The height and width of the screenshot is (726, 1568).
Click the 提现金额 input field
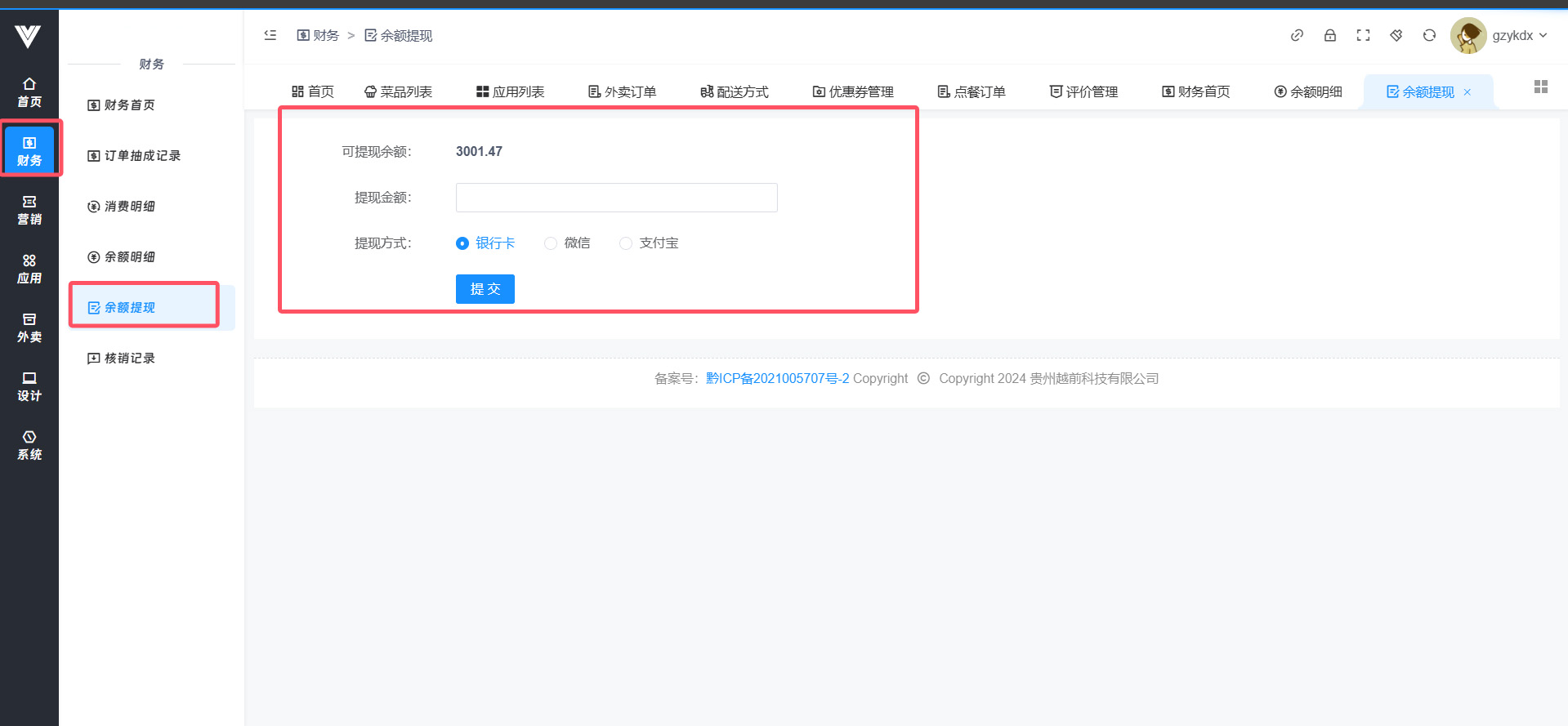point(616,198)
